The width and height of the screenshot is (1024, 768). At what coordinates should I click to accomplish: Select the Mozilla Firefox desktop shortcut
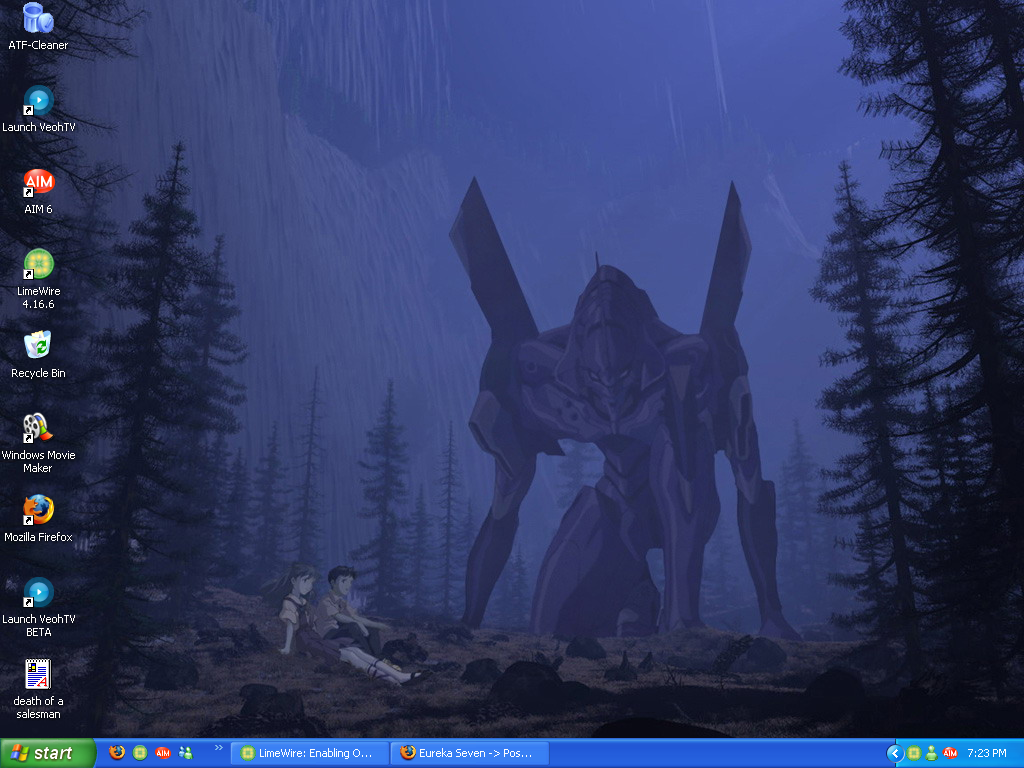coord(38,511)
